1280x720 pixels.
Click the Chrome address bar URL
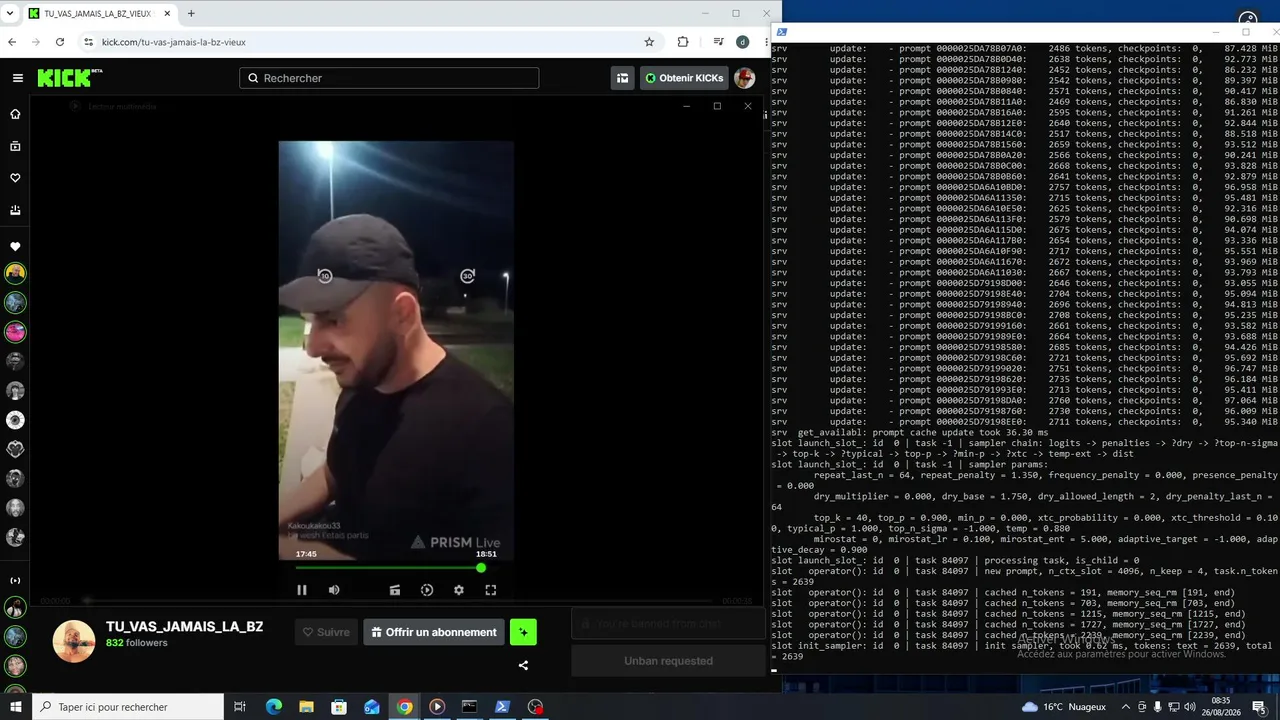(x=174, y=42)
